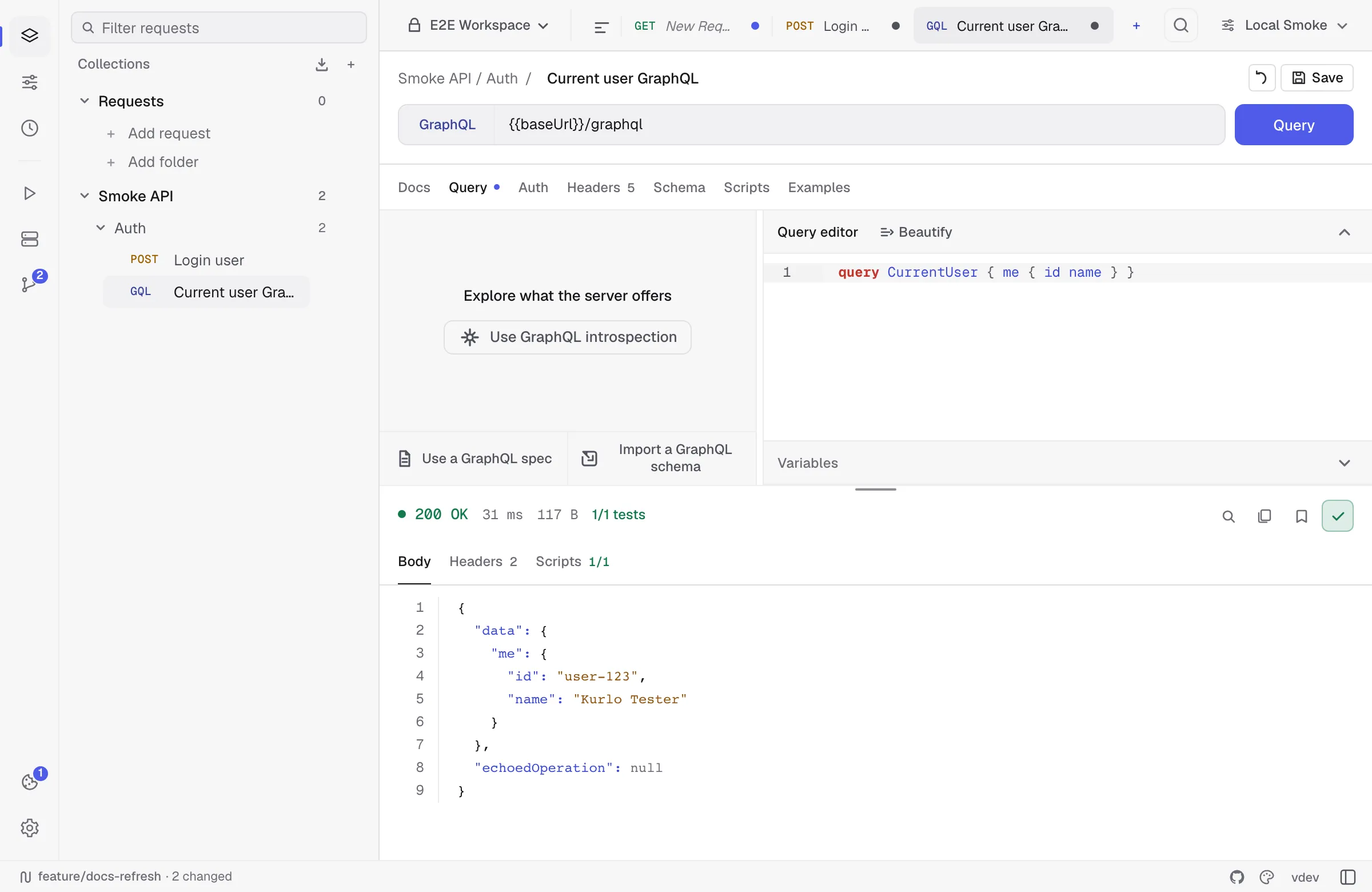Click Import a GraphQL schema
Viewport: 1372px width, 892px height.
tap(661, 459)
